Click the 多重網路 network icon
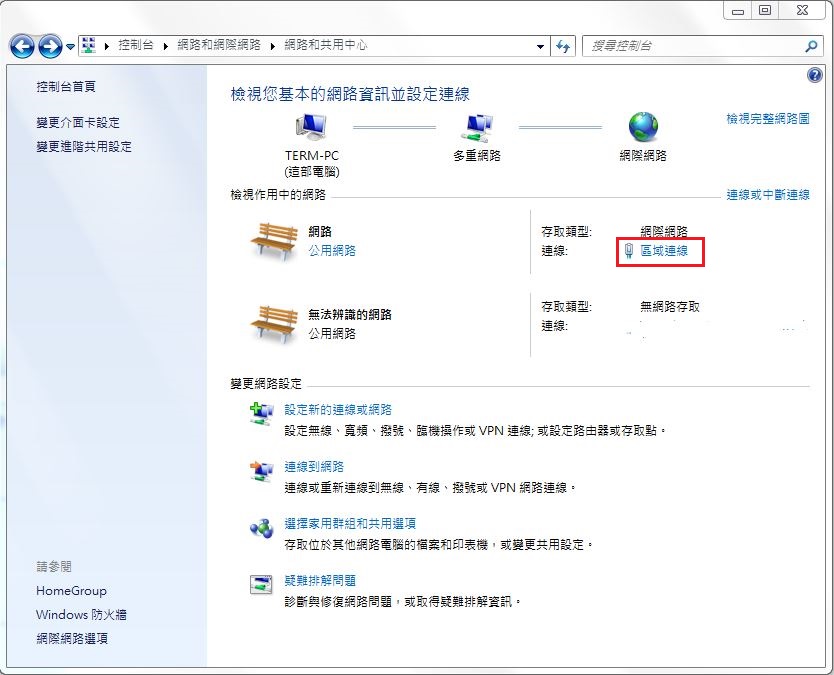 pyautogui.click(x=476, y=127)
